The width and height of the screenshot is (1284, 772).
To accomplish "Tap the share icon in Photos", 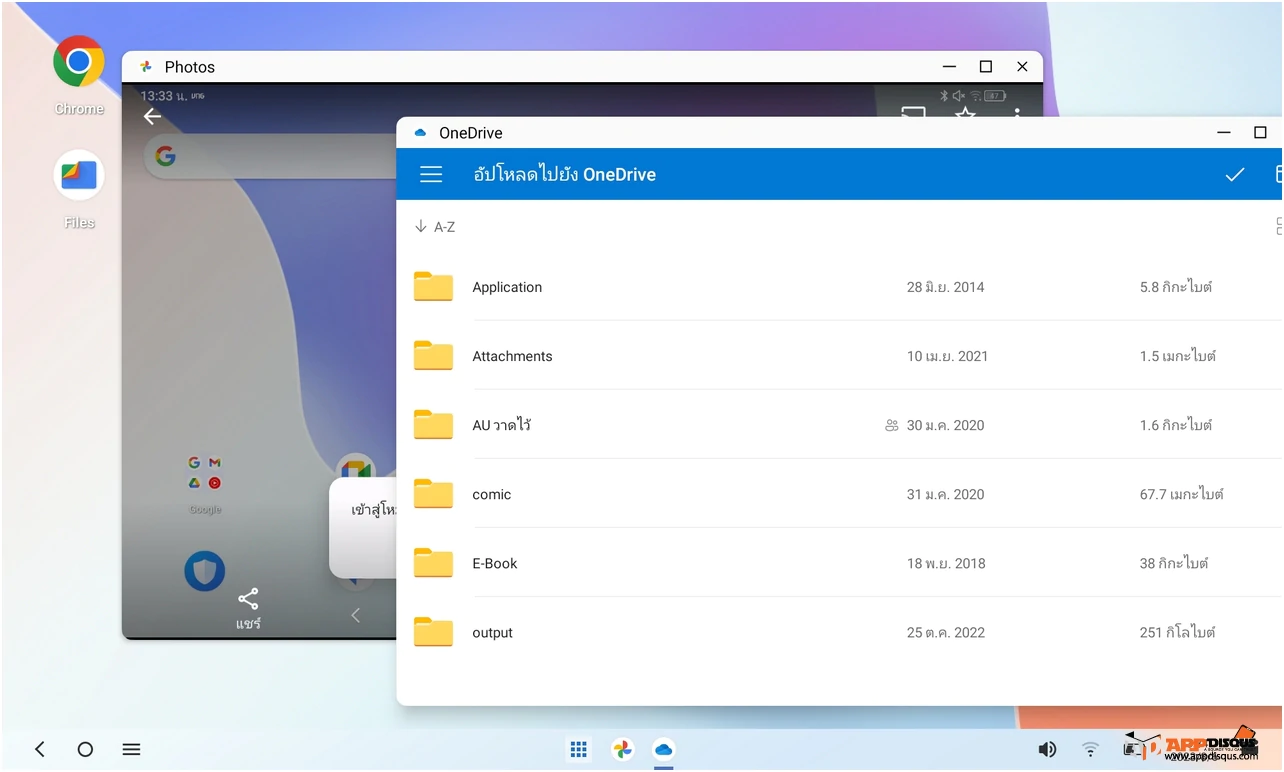I will tap(248, 599).
